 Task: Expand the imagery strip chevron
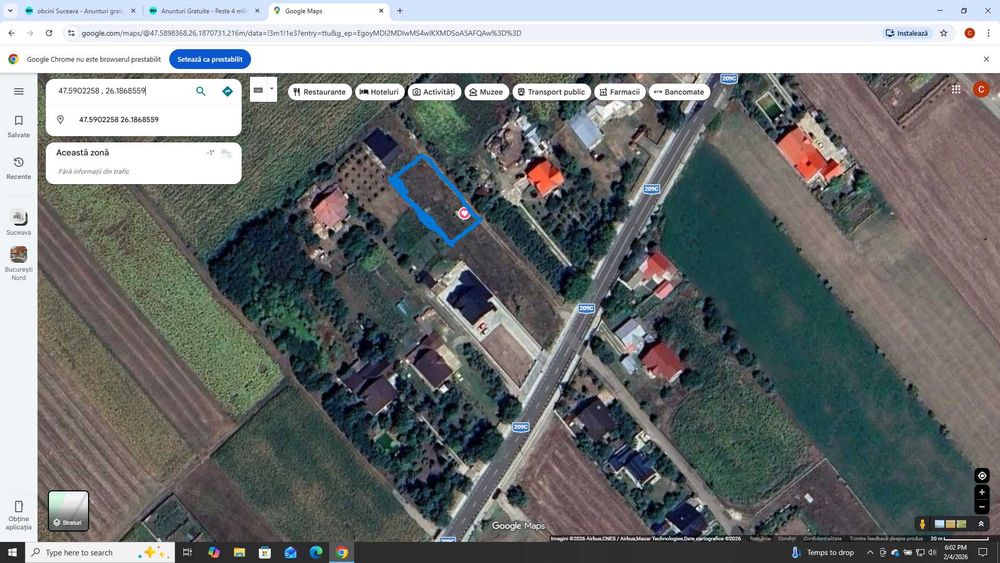point(981,524)
